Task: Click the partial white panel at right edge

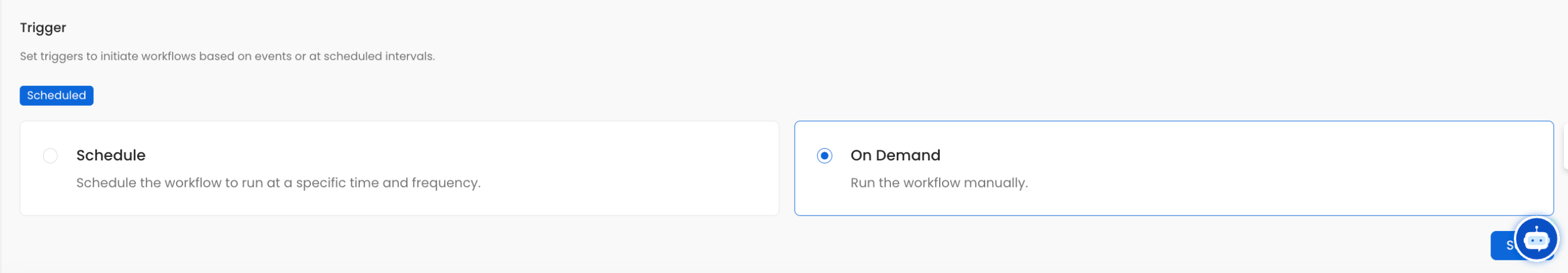Action: [x=1565, y=145]
